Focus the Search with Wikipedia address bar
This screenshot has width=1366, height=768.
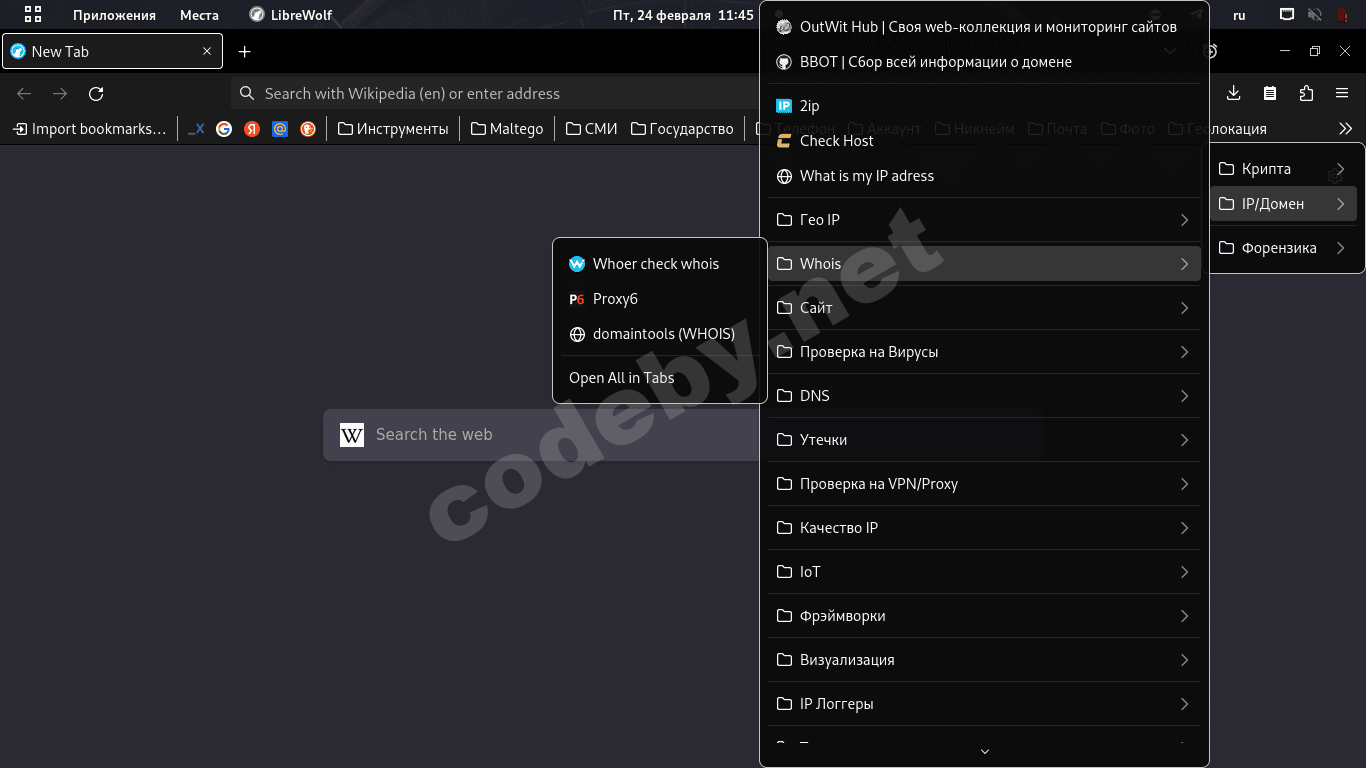496,93
